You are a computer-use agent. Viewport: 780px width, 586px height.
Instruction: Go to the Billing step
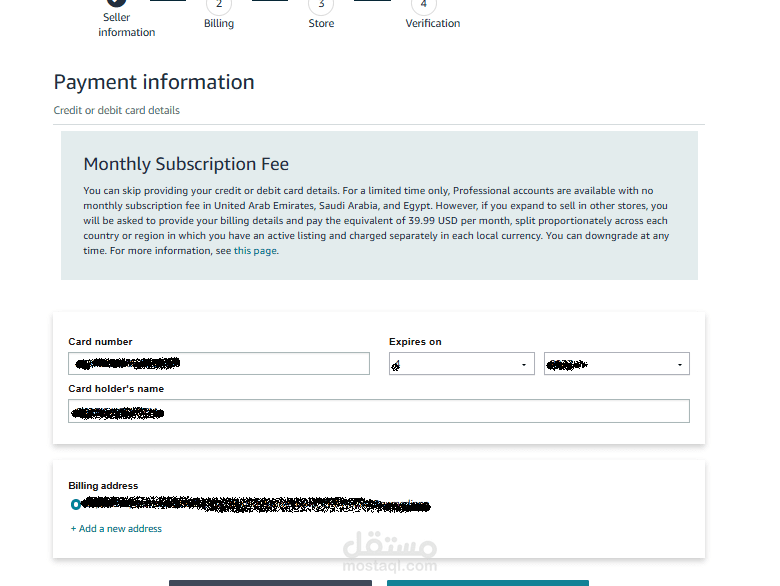[219, 15]
